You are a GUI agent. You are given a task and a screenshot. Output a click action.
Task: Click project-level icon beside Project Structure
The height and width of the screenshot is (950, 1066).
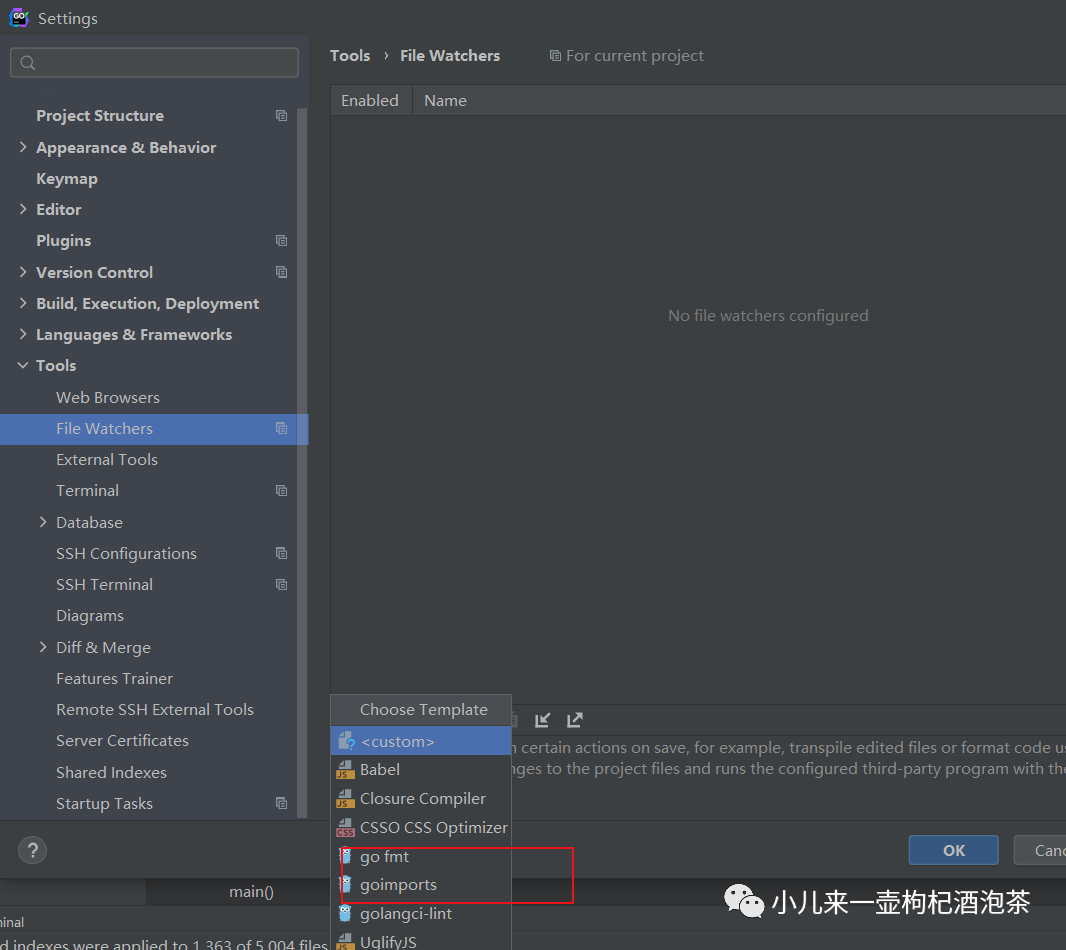coord(281,116)
